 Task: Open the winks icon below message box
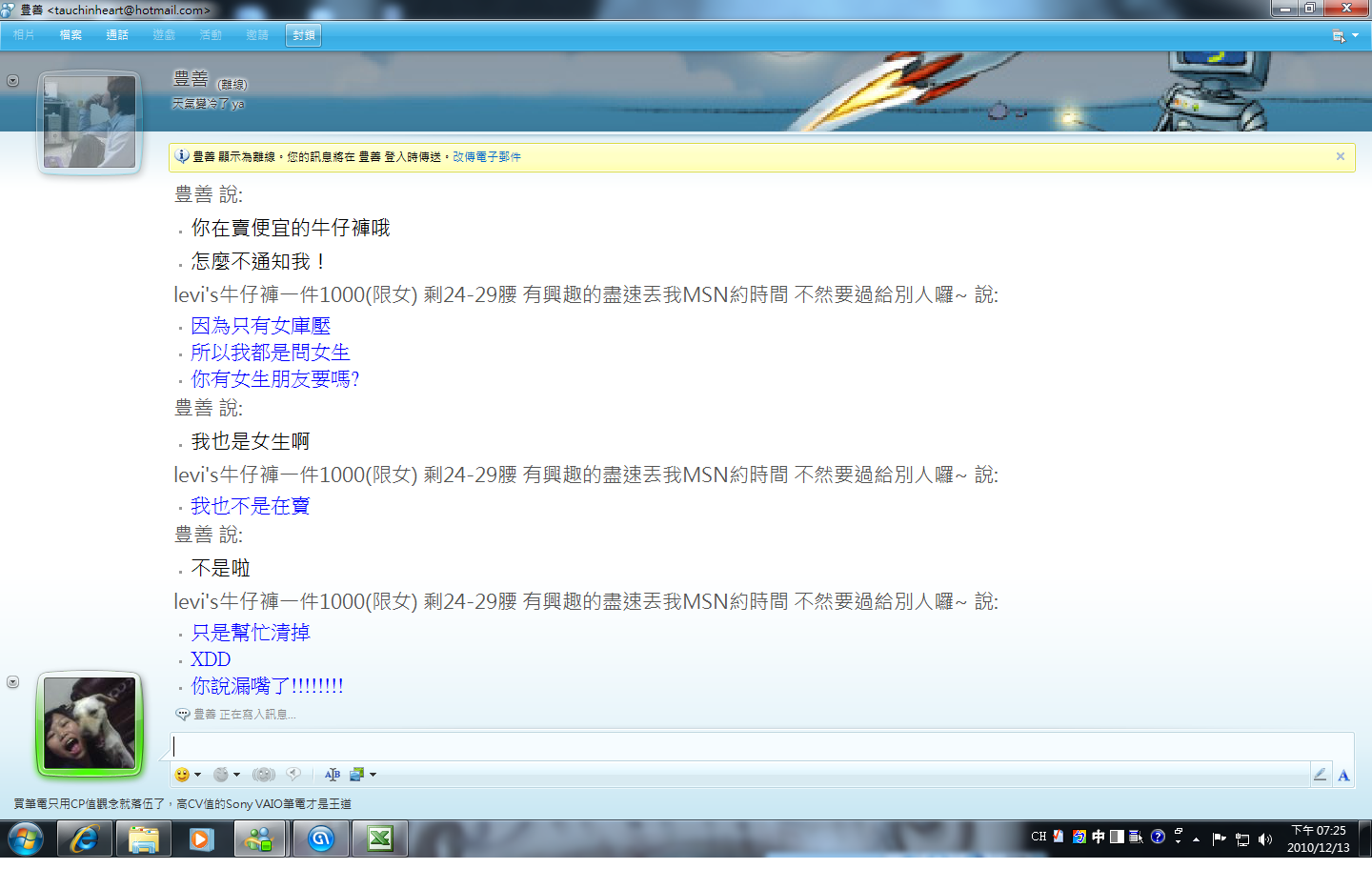(221, 775)
